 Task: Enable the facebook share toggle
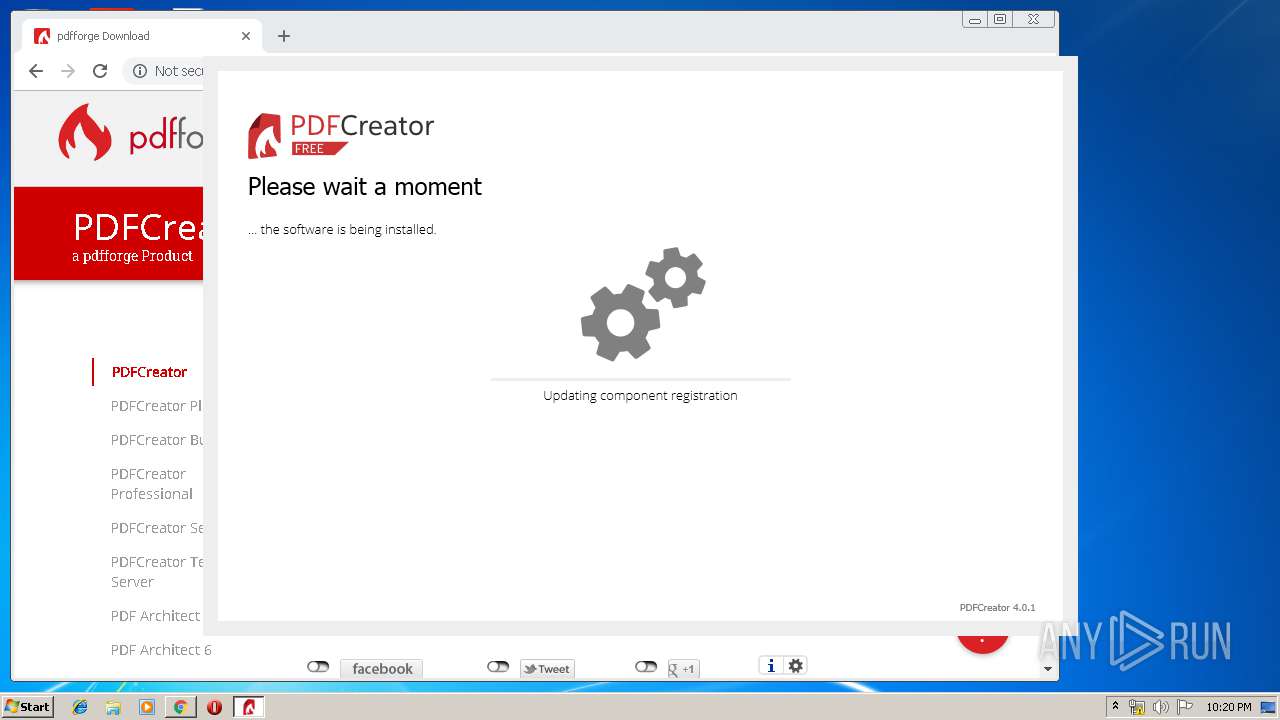(x=318, y=667)
